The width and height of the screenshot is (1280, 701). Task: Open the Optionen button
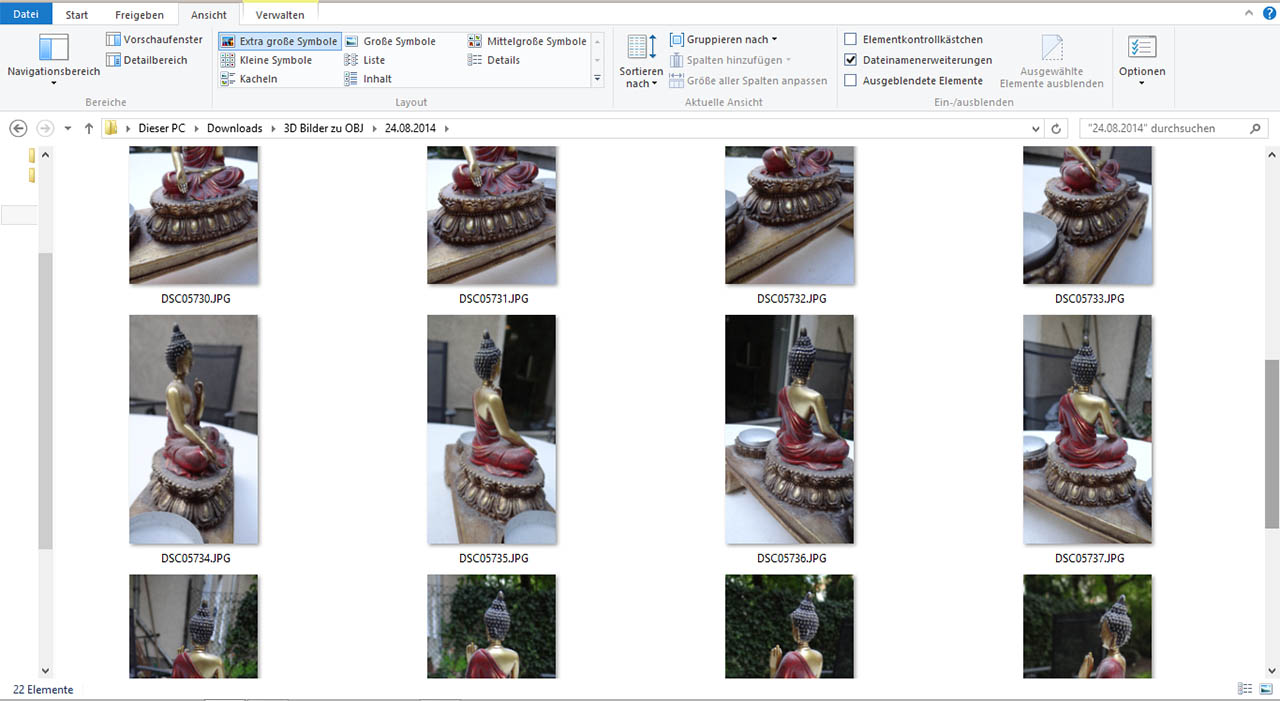click(x=1142, y=60)
